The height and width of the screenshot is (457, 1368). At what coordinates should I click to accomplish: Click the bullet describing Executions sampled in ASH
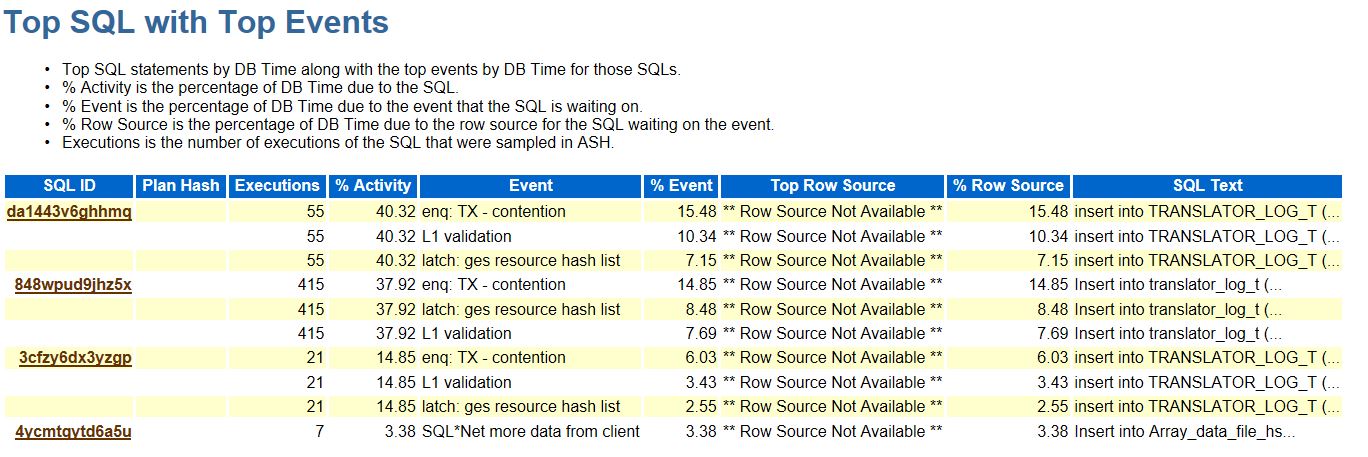[x=339, y=143]
